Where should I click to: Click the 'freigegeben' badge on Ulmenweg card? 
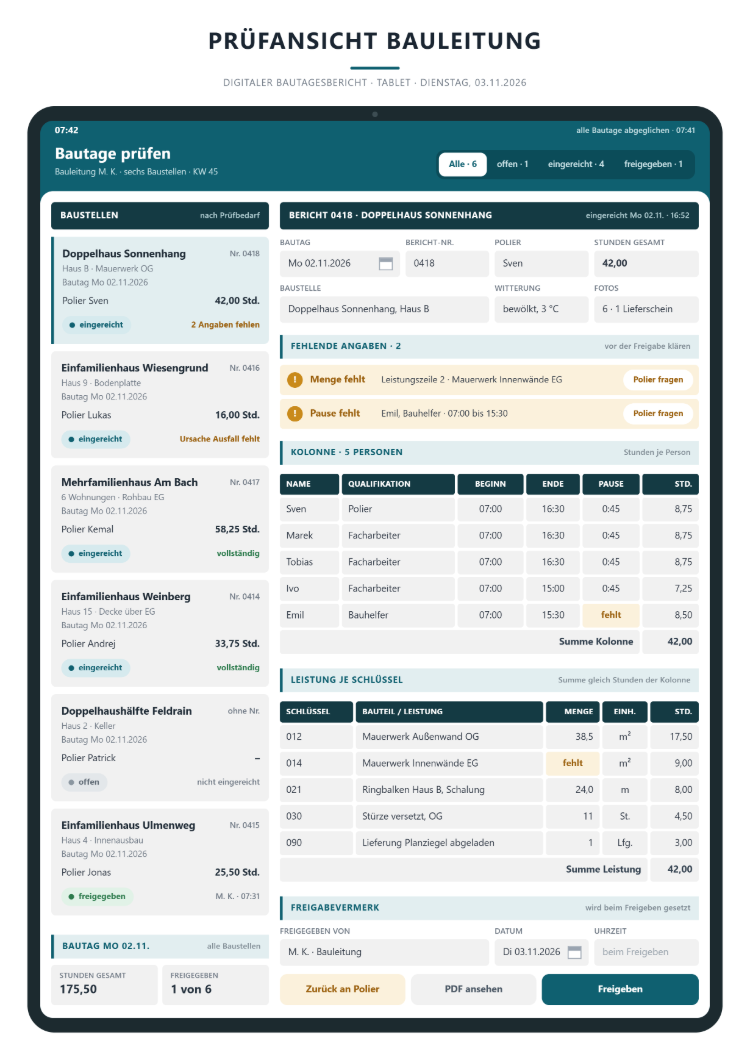[x=97, y=896]
